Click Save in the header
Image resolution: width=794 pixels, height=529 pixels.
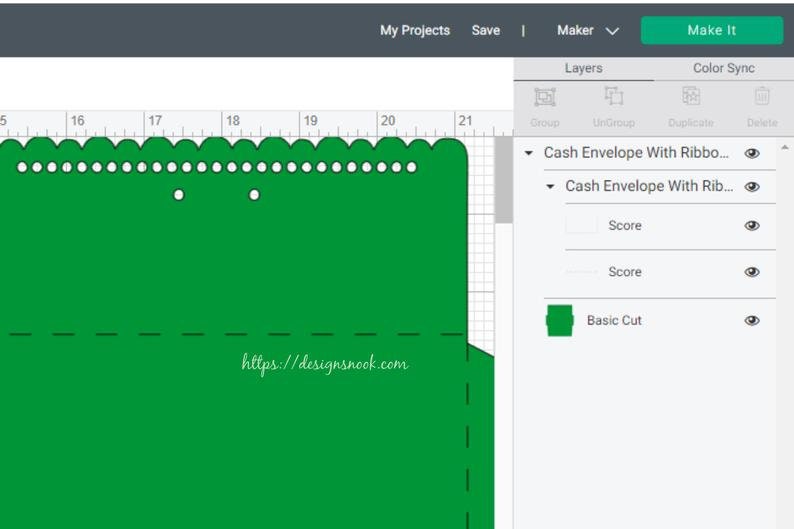(x=486, y=30)
